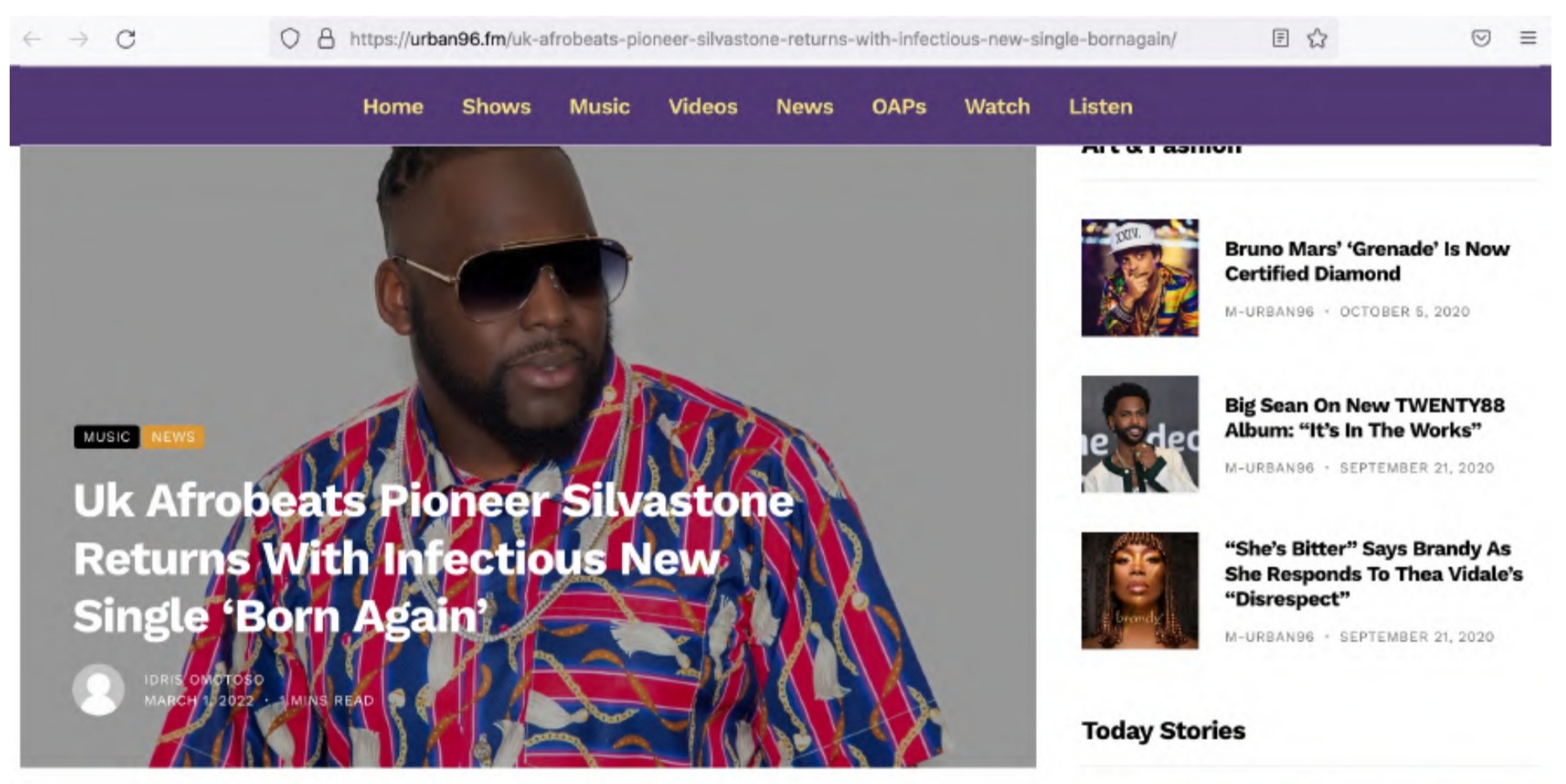Toggle reader view icon in address bar

1280,38
